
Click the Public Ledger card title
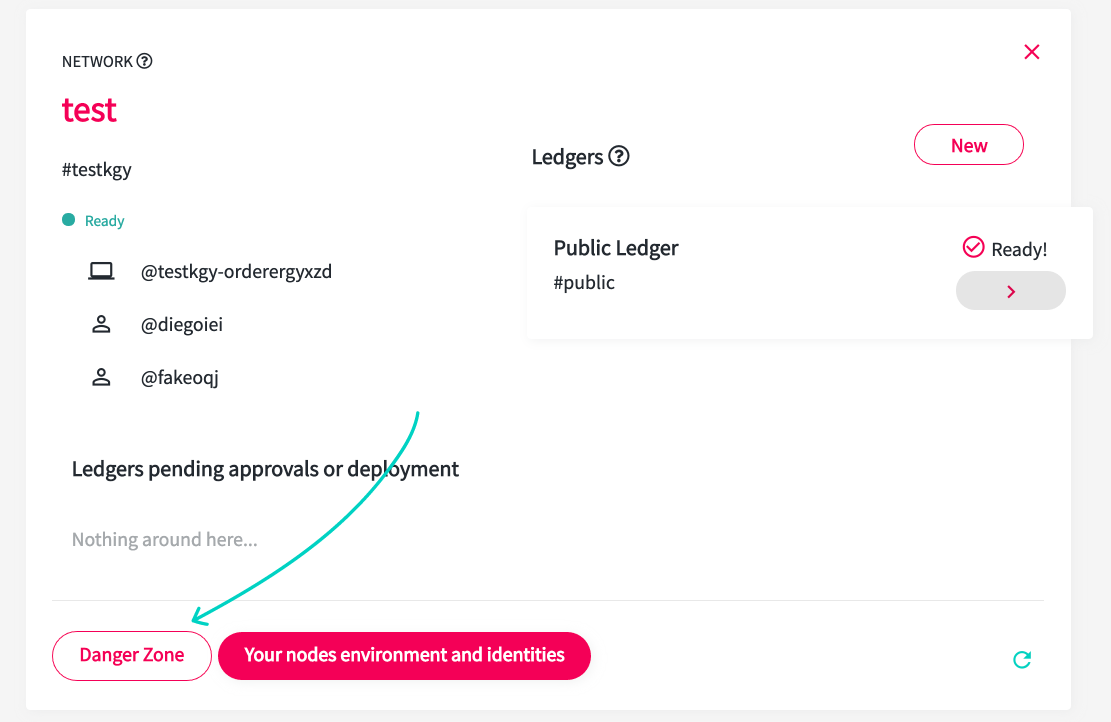pos(616,247)
